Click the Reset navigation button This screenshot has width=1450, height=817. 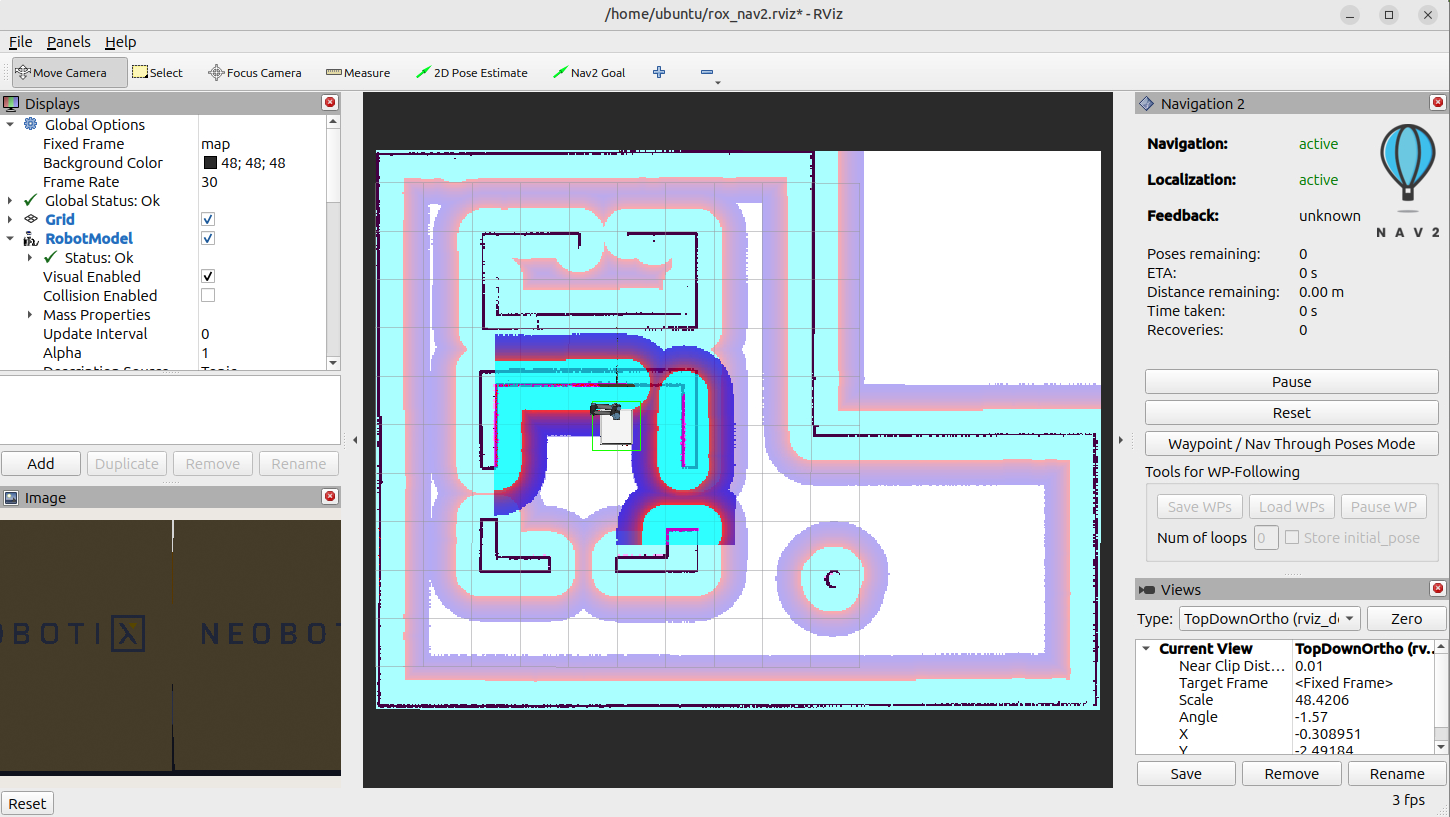coord(1291,412)
